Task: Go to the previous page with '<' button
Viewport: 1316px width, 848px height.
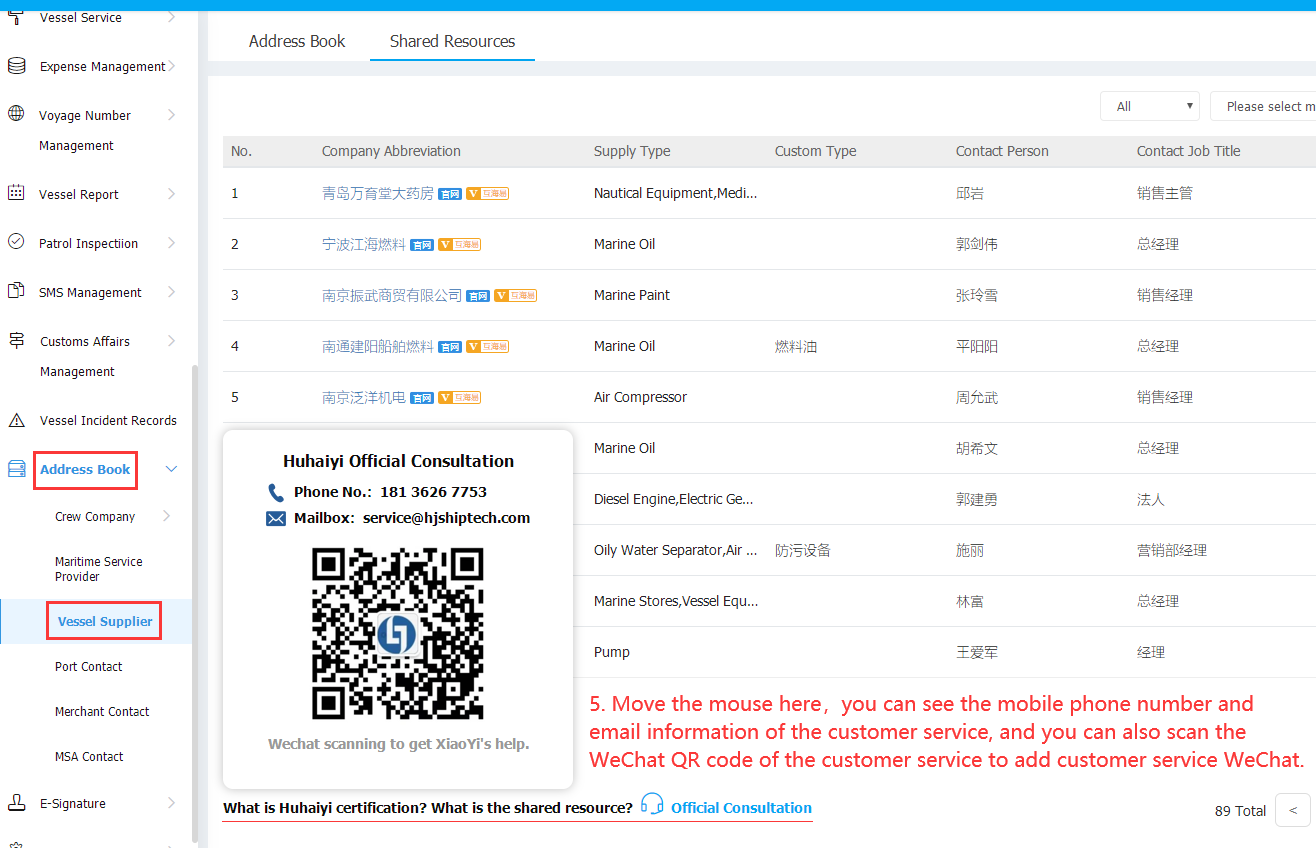Action: [1293, 810]
